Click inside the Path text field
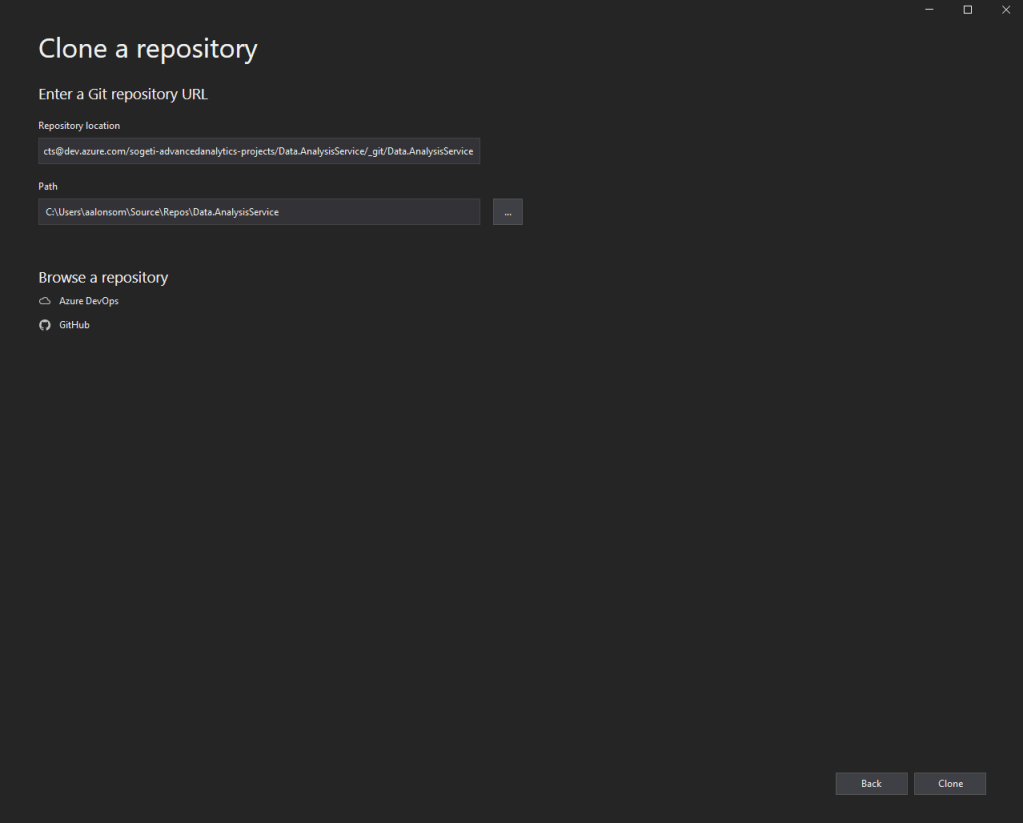1023x823 pixels. click(258, 212)
